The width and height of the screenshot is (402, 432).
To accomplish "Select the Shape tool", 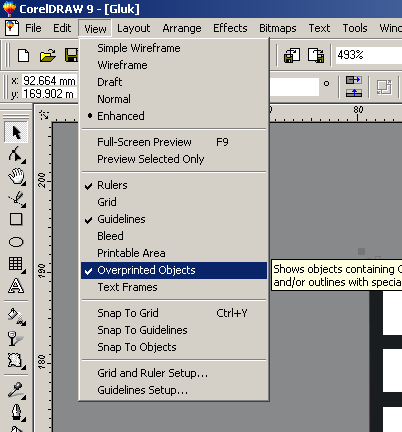I will (16, 154).
